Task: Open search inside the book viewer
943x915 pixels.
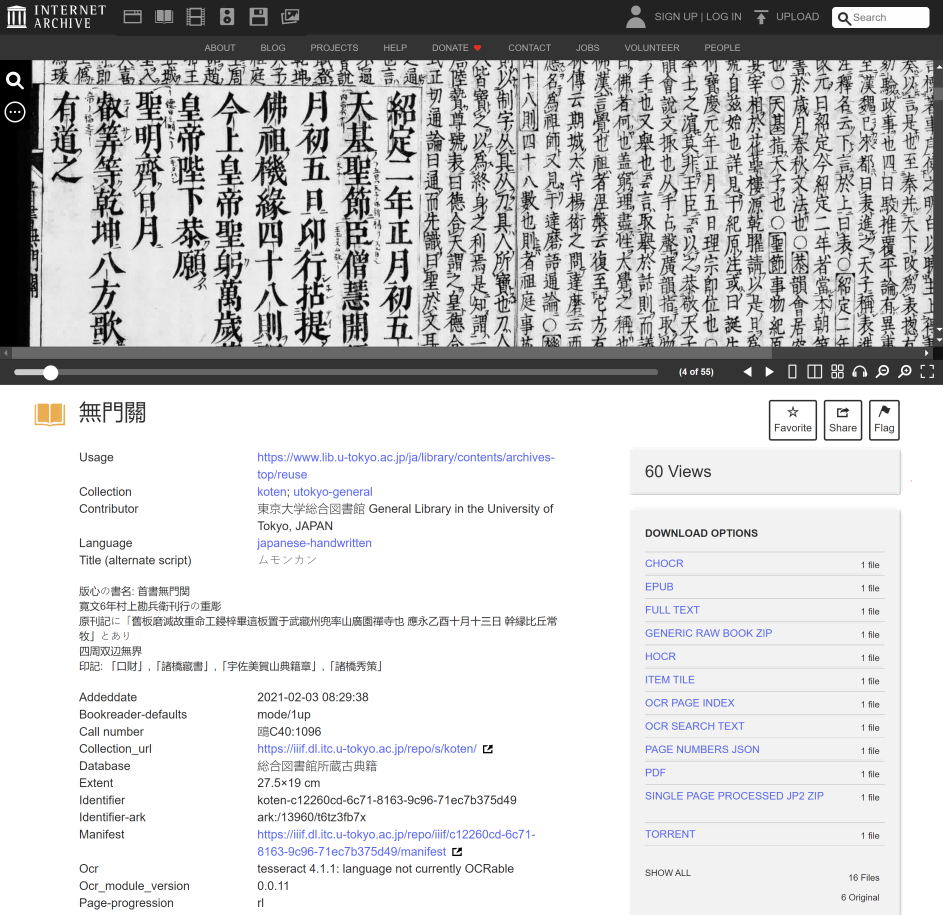Action: pyautogui.click(x=14, y=79)
